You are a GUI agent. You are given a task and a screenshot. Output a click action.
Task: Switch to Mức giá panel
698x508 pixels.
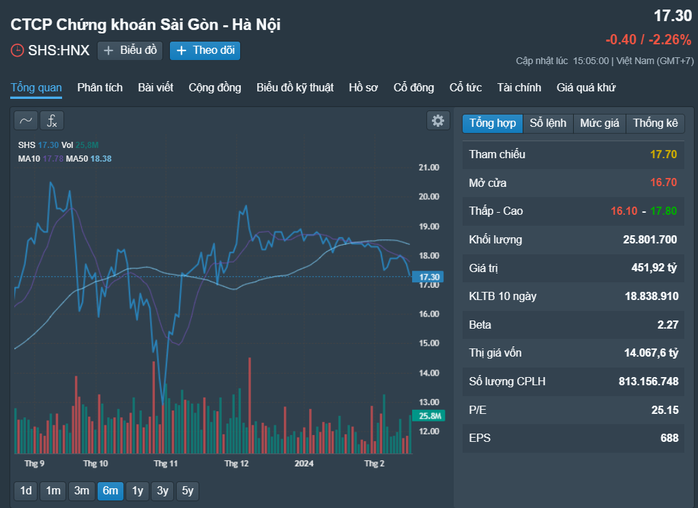(600, 123)
